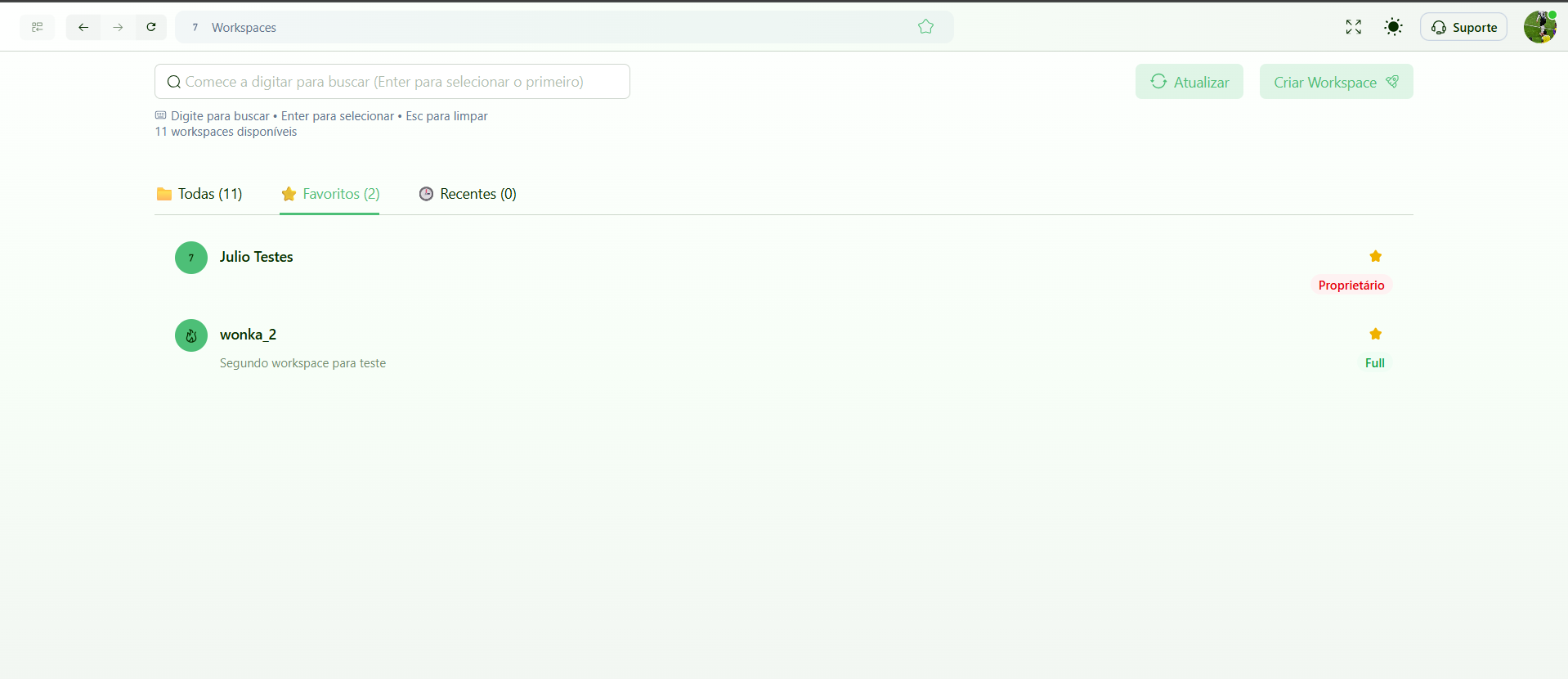Switch to the Todas (11) tab
This screenshot has width=1568, height=679.
point(199,194)
